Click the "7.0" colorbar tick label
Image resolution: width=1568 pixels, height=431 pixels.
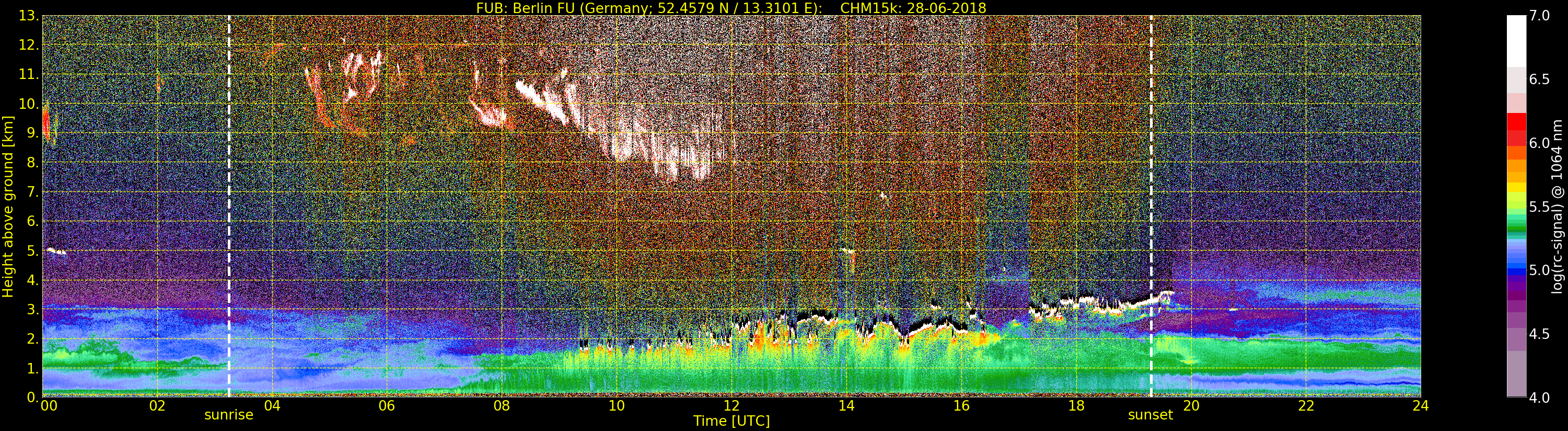pos(1540,16)
